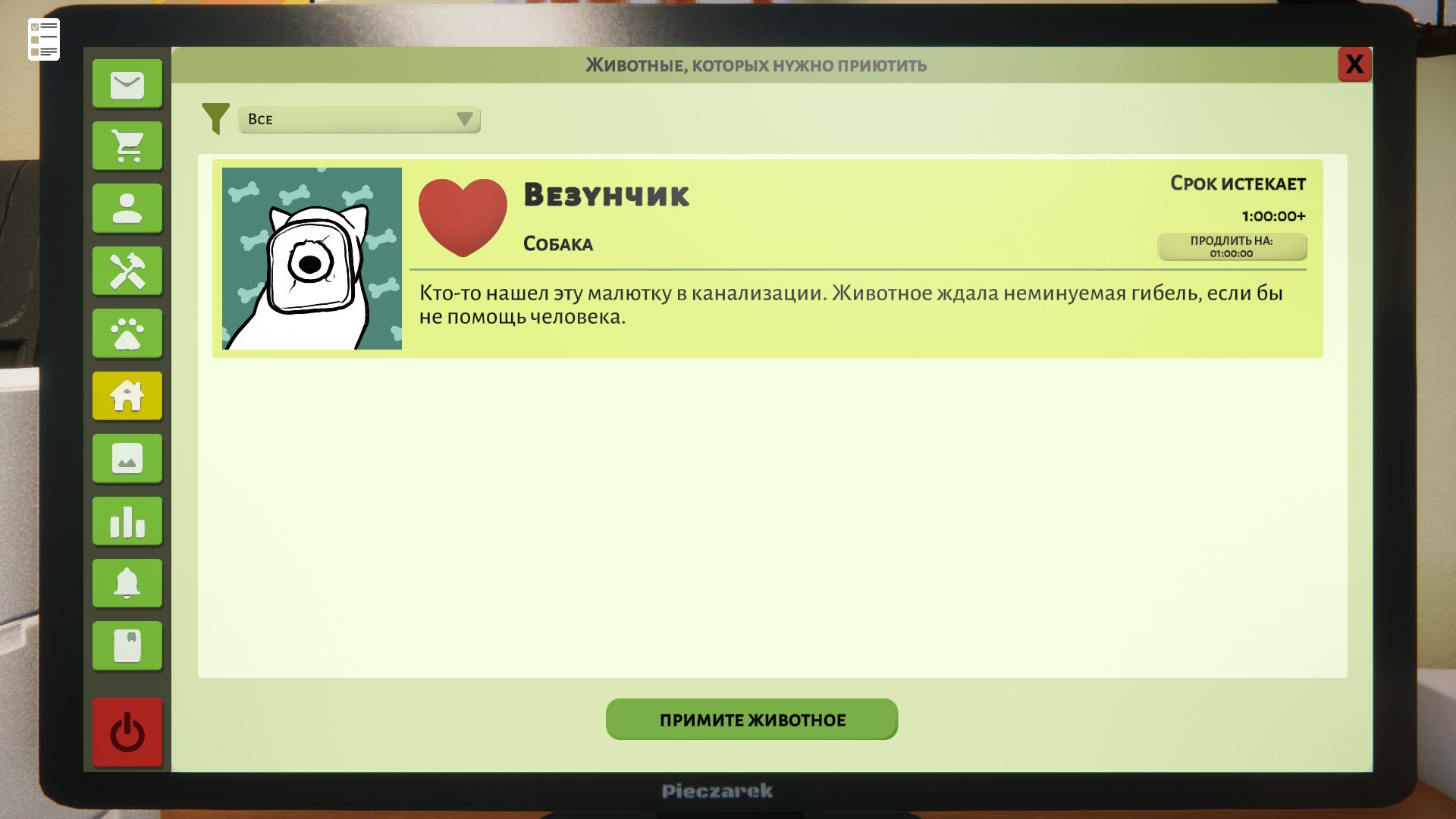The width and height of the screenshot is (1456, 819).
Task: Open the picture gallery sidebar icon
Action: [127, 459]
